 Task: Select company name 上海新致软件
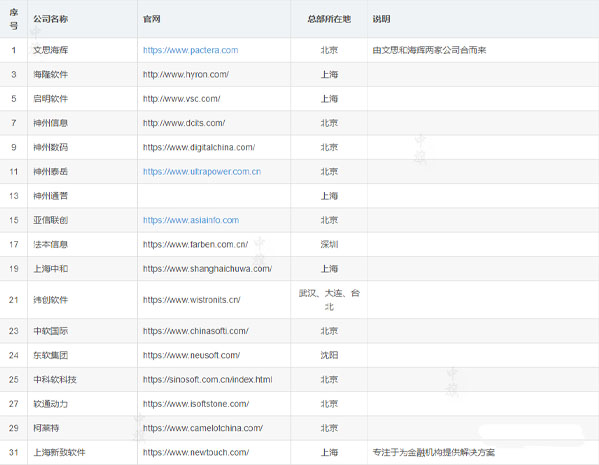59,452
